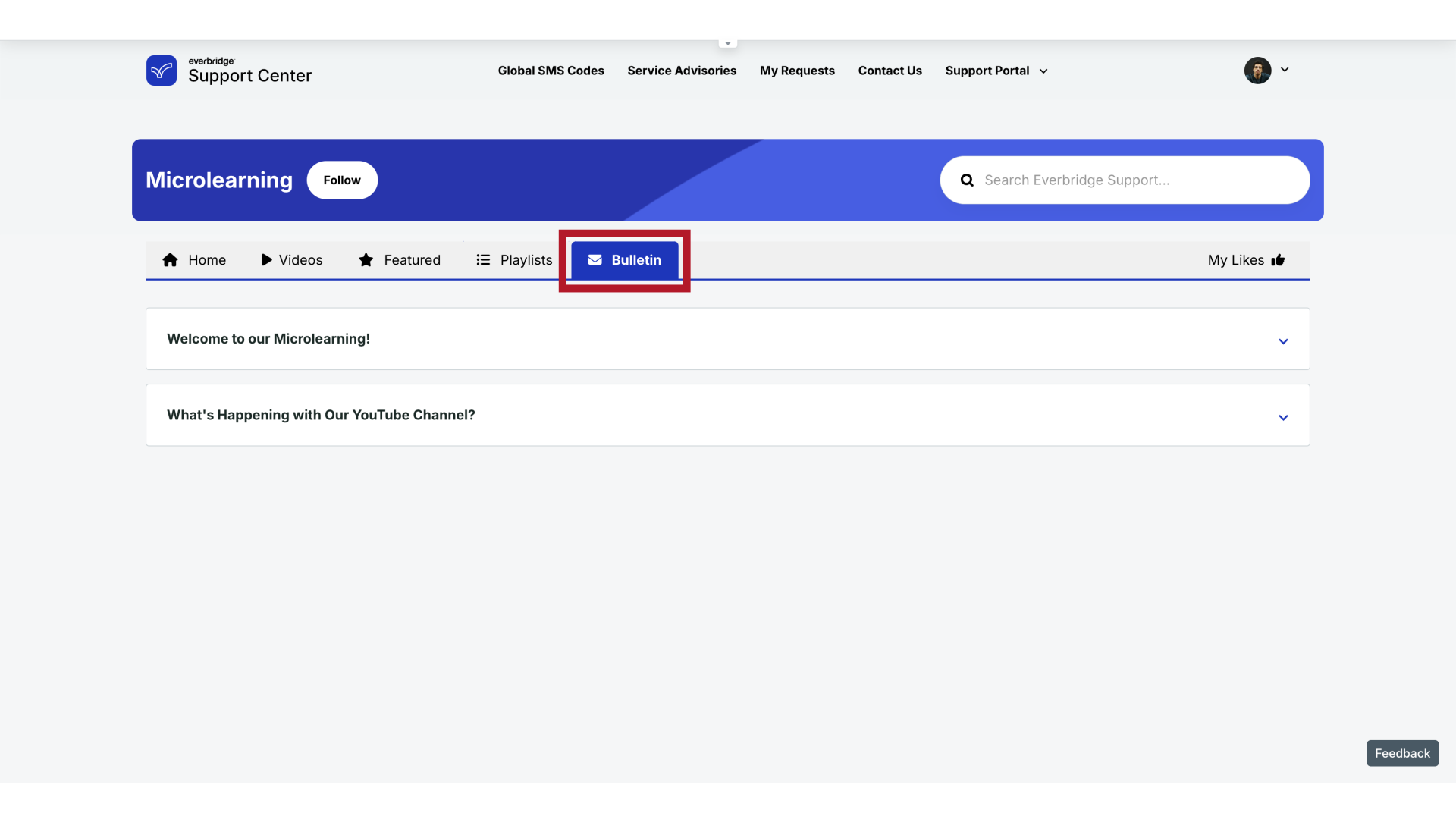Click the Bulletin envelope icon
Screen dimensions: 1456x819
coord(595,260)
